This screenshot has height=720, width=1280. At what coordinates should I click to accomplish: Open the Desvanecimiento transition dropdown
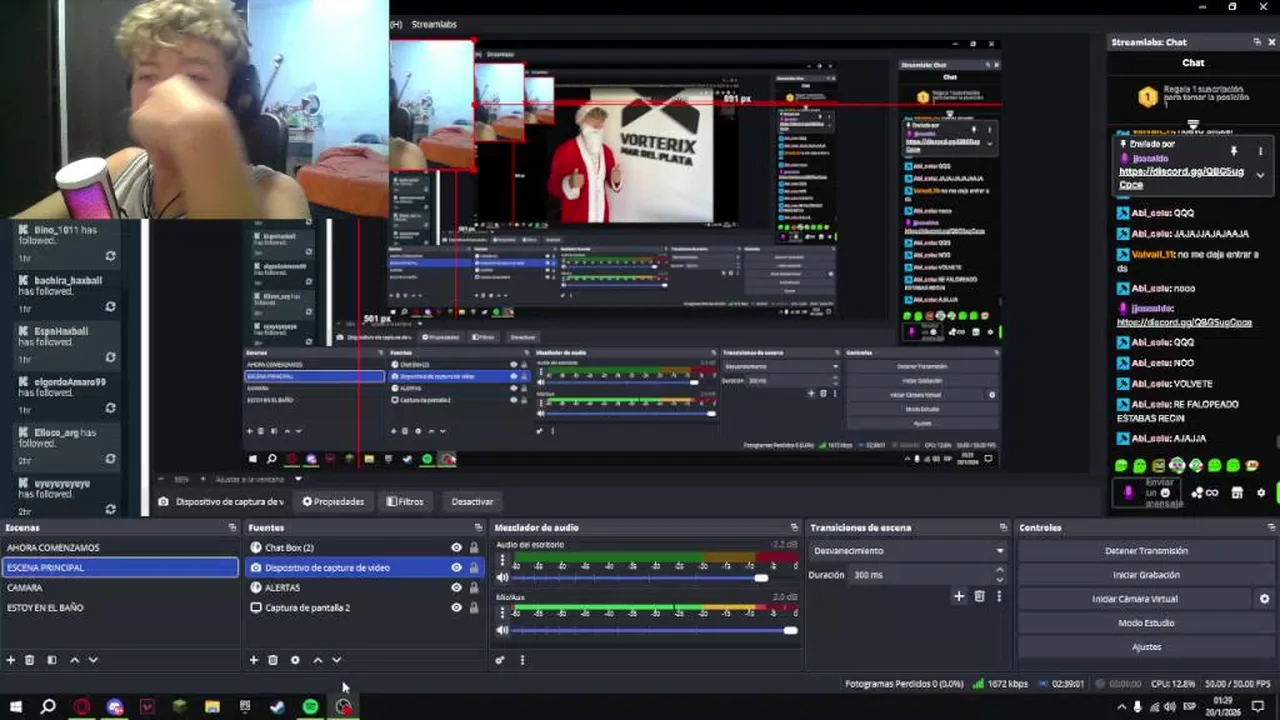908,551
